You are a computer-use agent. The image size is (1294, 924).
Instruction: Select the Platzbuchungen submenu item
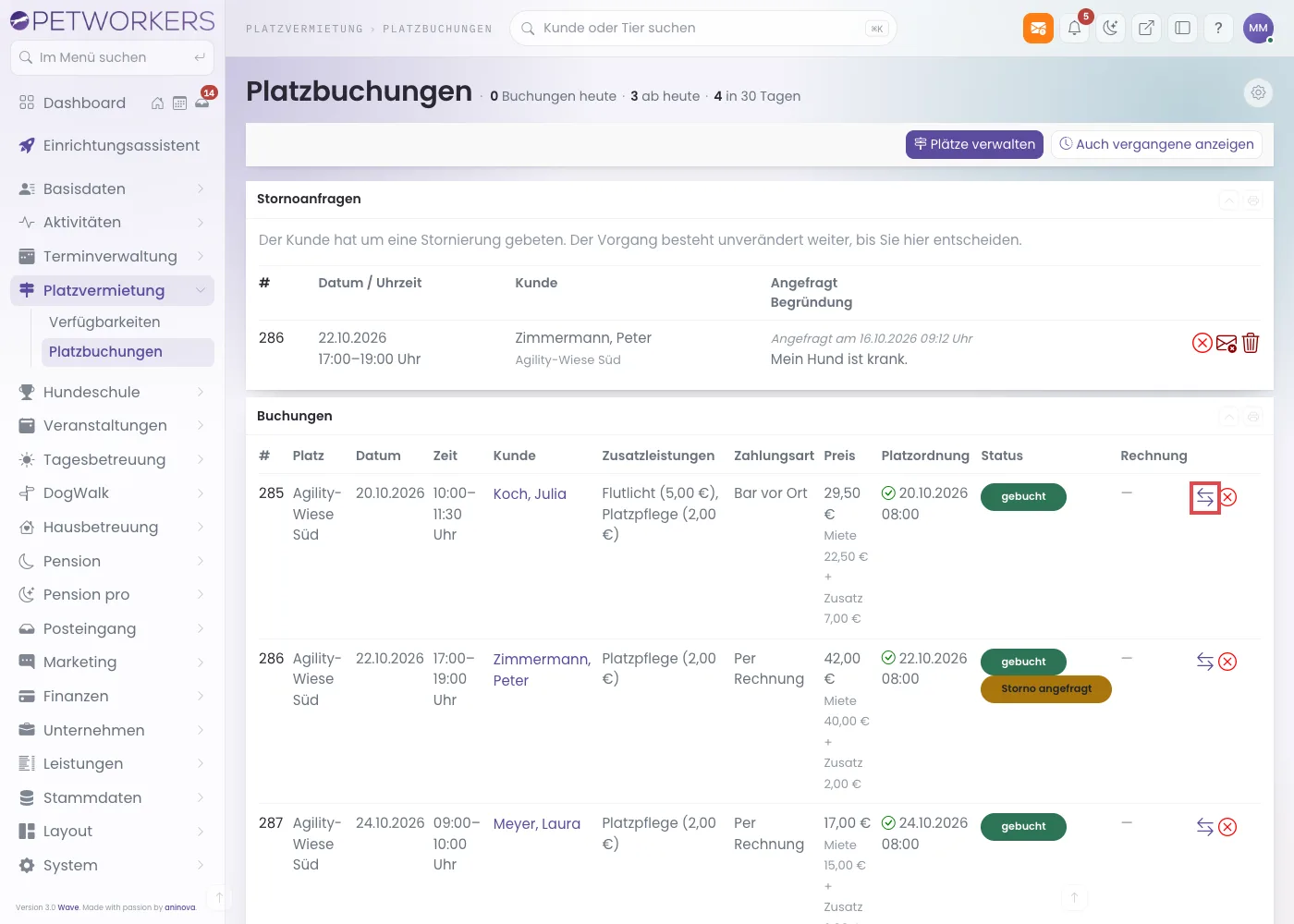[x=128, y=352]
